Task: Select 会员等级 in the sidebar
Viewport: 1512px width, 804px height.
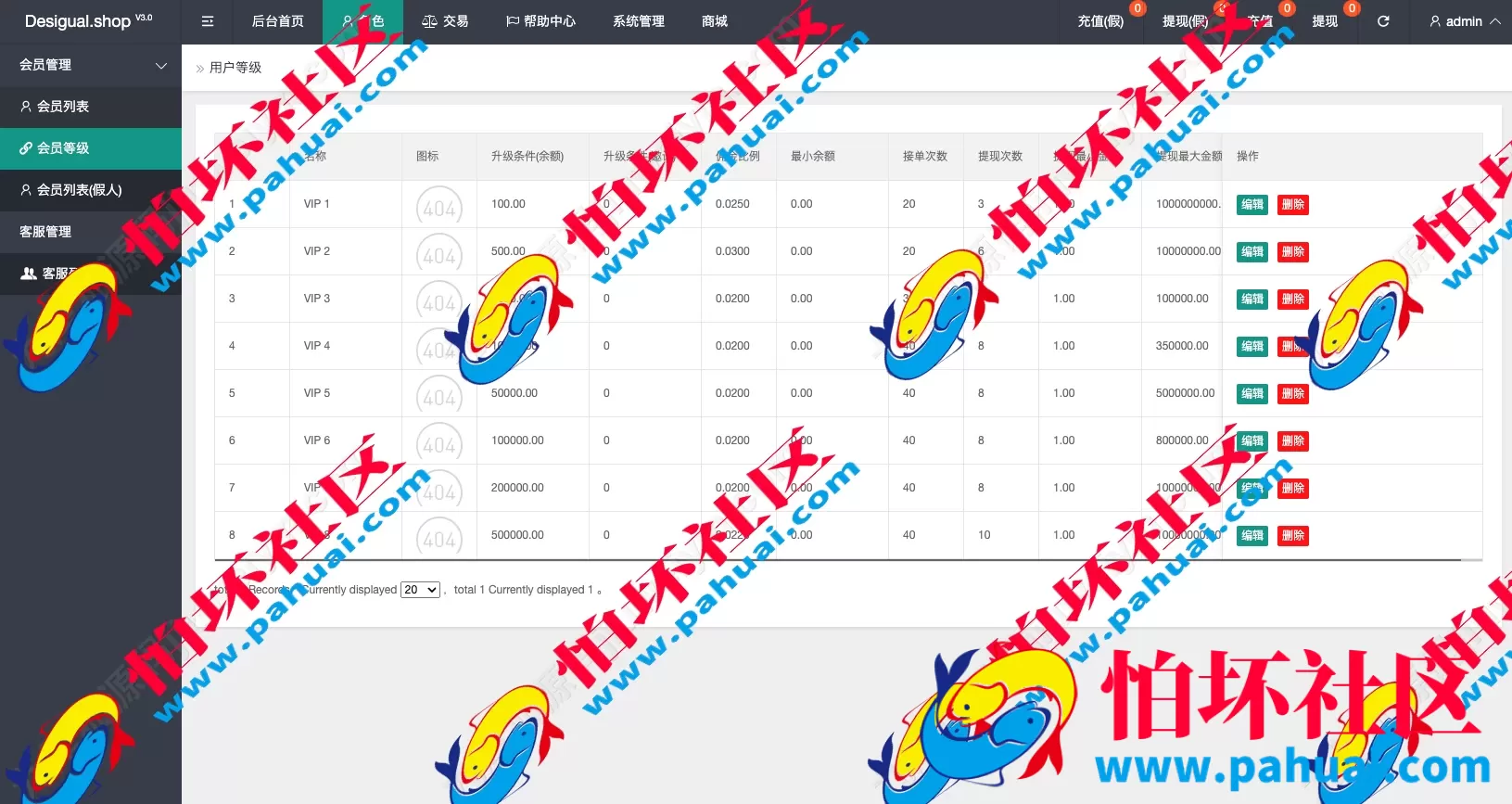Action: click(x=91, y=148)
